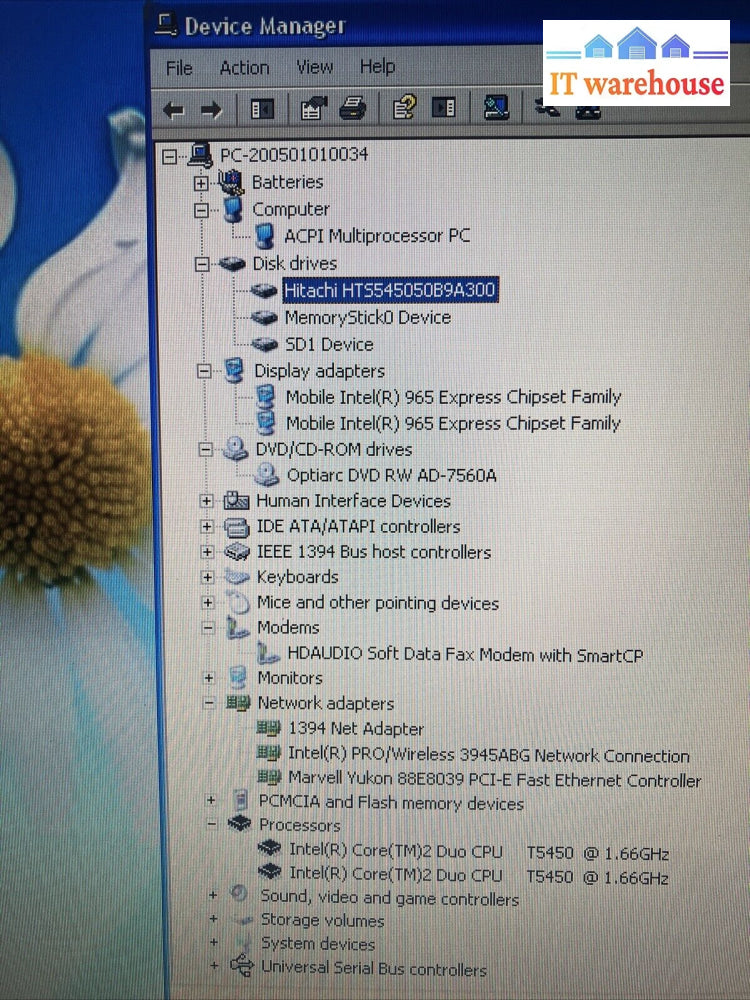Select Intel PRO/Wireless 3945ABG Network Connection
This screenshot has height=1000, width=750.
(x=488, y=756)
